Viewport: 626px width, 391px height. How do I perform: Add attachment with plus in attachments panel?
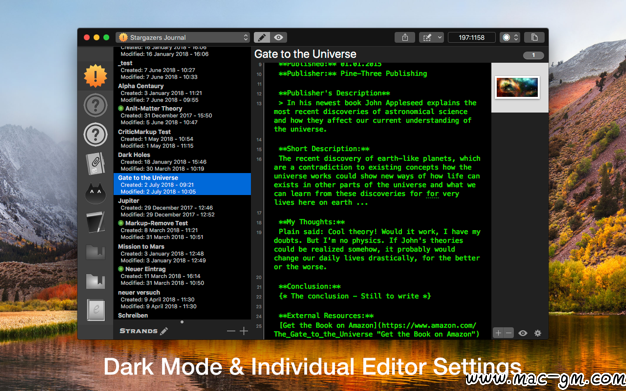click(x=498, y=333)
